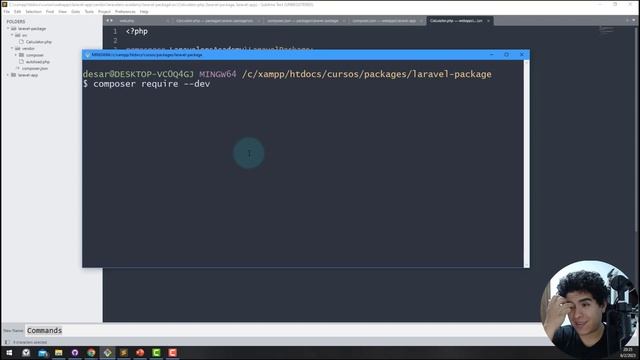This screenshot has height=360, width=640.
Task: Open the green Camtasia taskbar icon
Action: click(x=156, y=352)
